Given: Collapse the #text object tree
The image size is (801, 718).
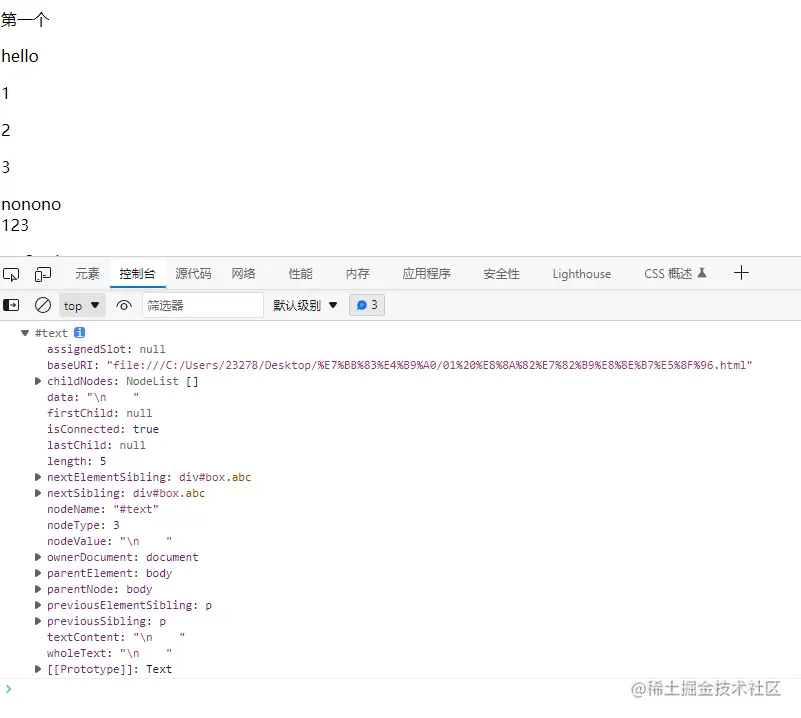Looking at the screenshot, I should [25, 333].
